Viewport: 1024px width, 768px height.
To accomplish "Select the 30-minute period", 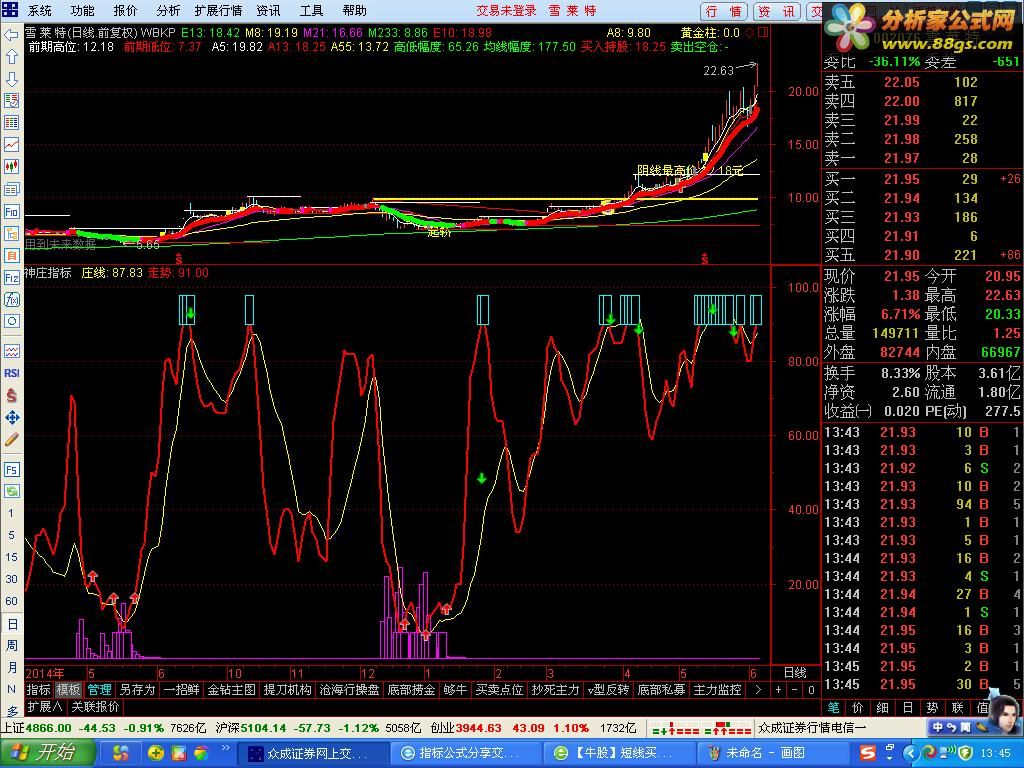I will tap(11, 579).
